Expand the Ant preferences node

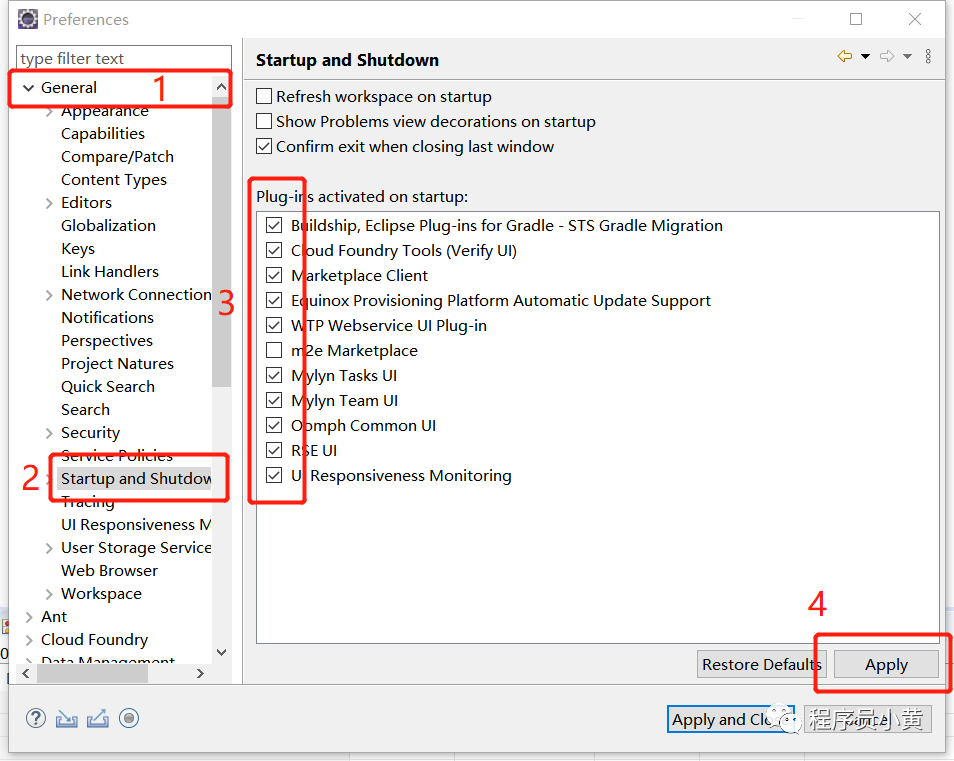[x=29, y=617]
